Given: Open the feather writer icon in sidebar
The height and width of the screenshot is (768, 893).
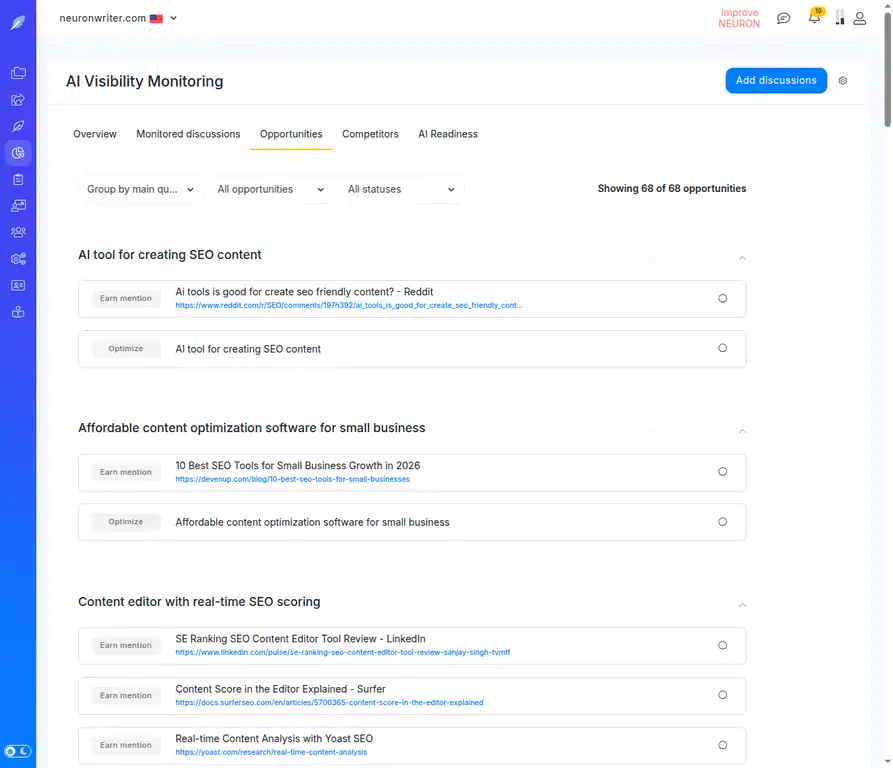Looking at the screenshot, I should [18, 126].
